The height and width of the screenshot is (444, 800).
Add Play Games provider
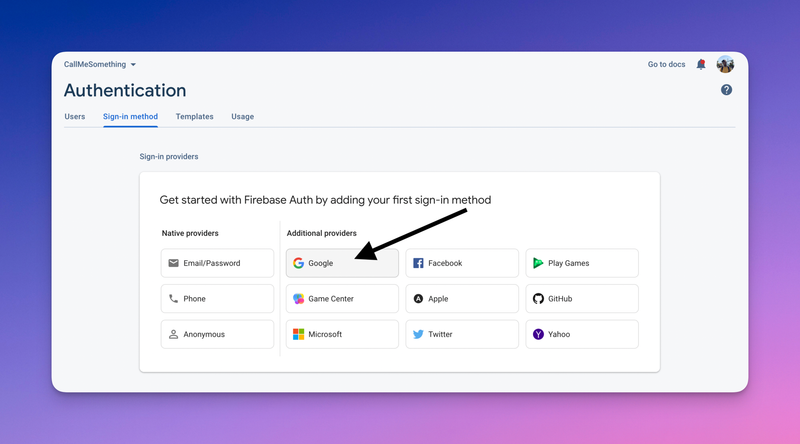pyautogui.click(x=582, y=263)
